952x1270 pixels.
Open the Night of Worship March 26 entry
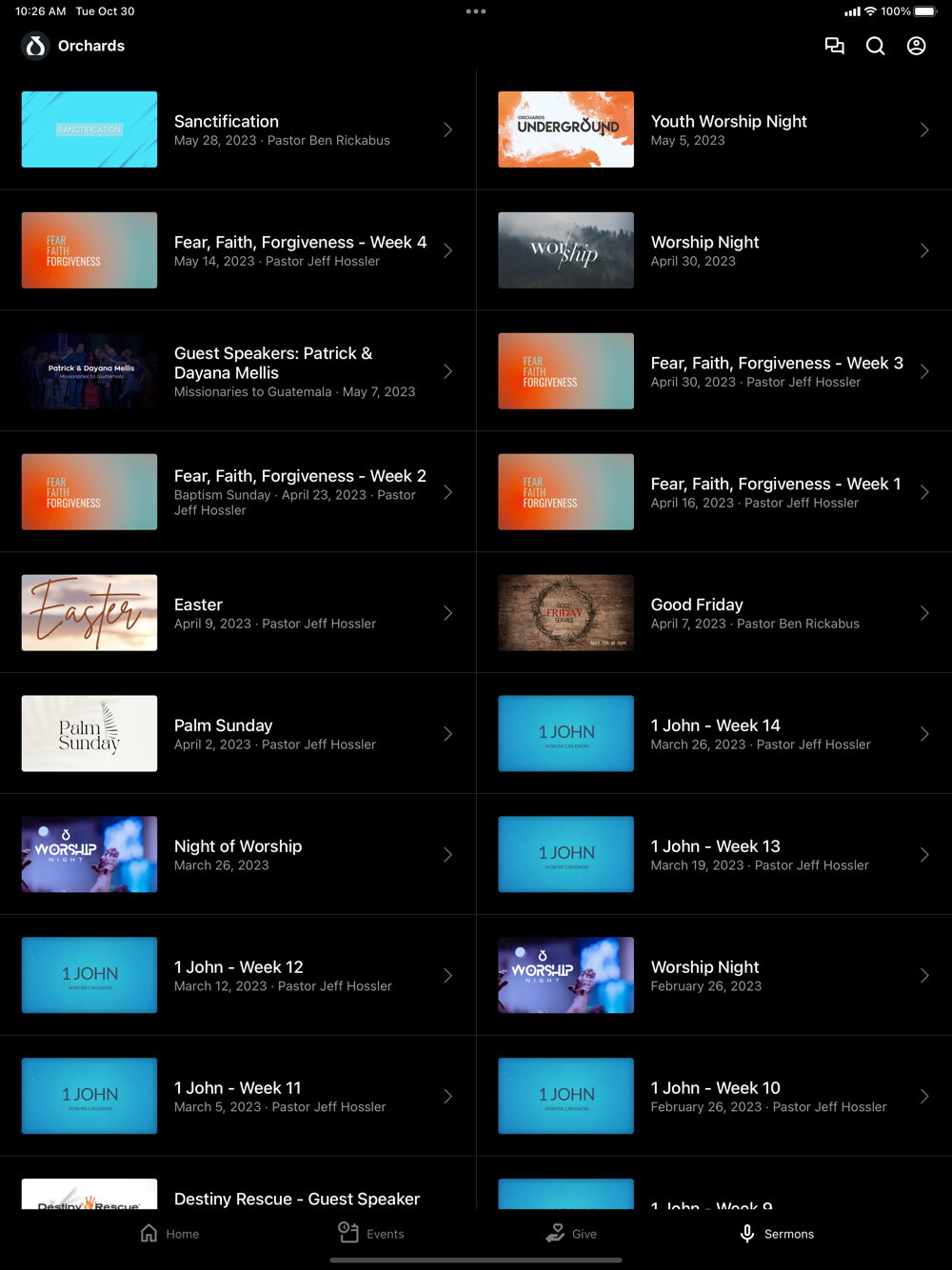238,855
